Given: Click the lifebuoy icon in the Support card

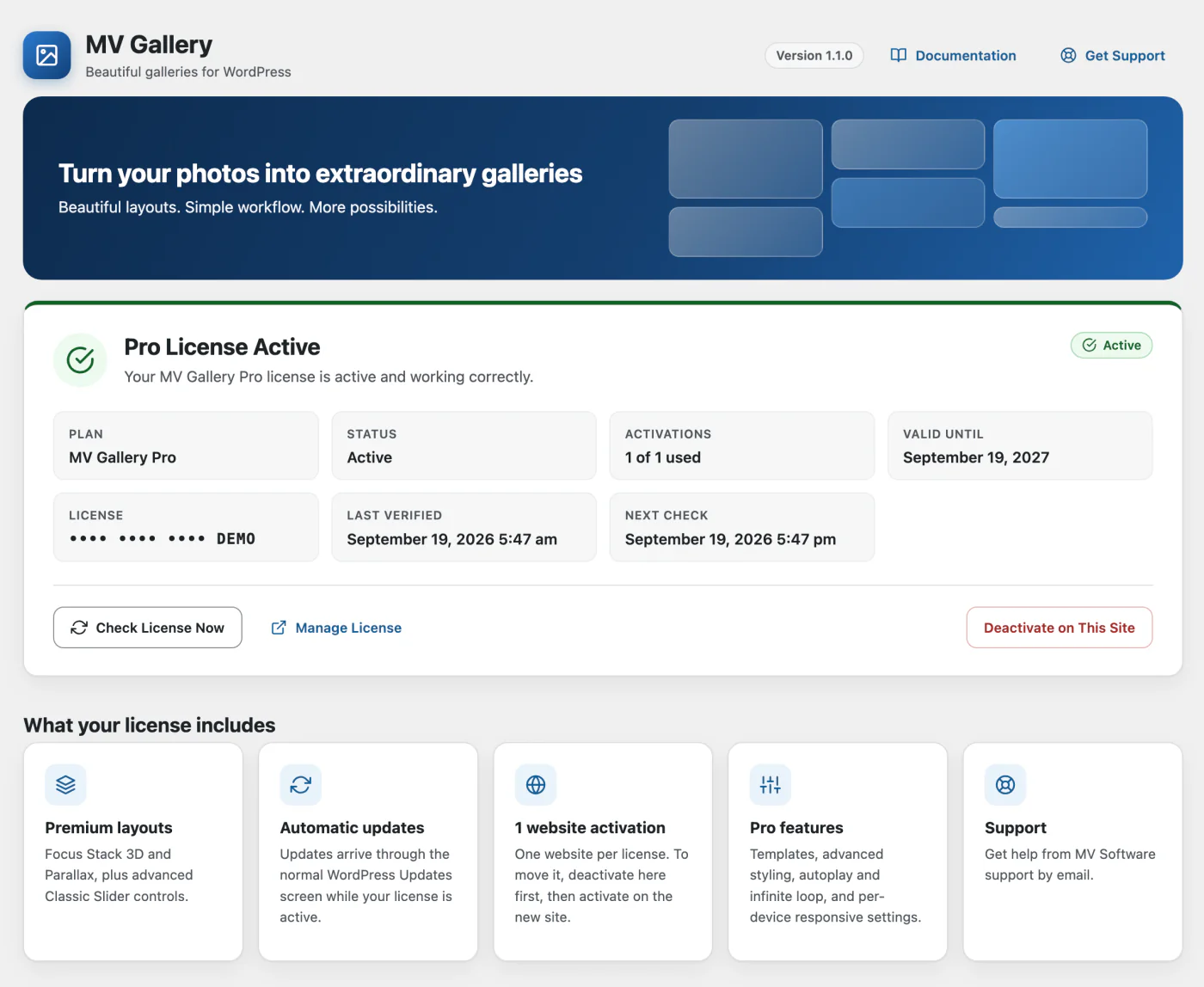Looking at the screenshot, I should pyautogui.click(x=1005, y=785).
